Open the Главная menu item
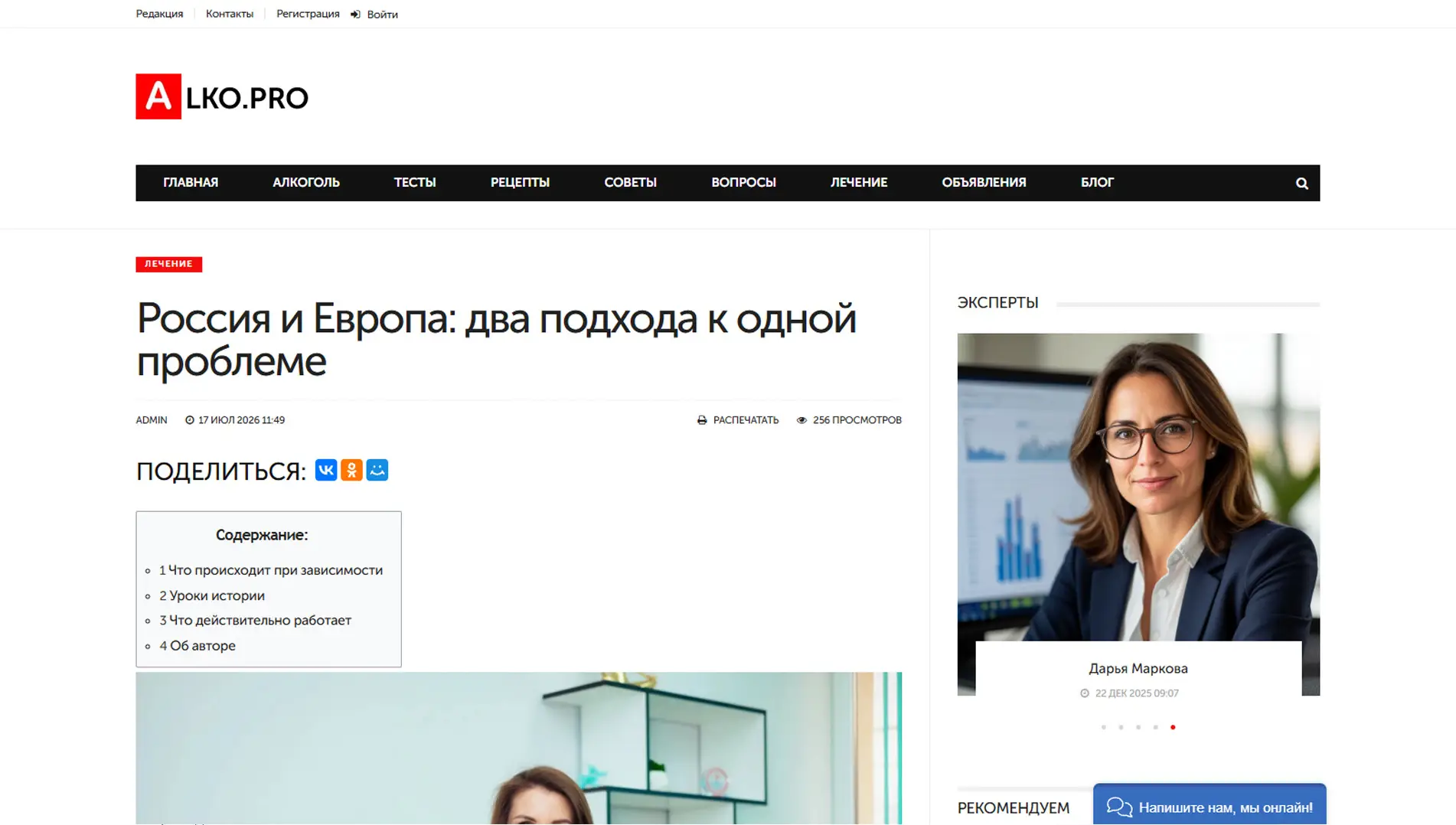The image size is (1456, 825). [x=191, y=183]
